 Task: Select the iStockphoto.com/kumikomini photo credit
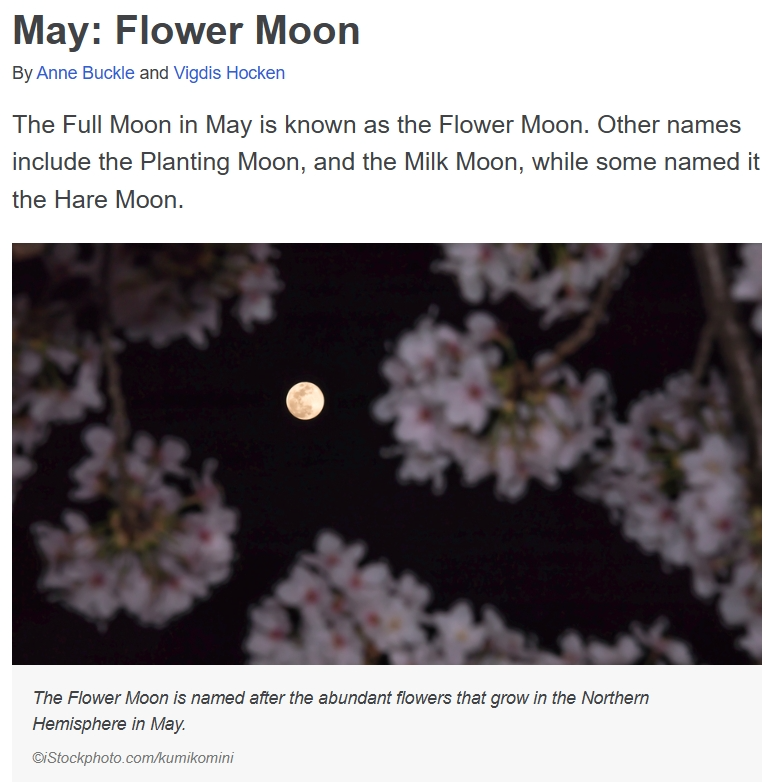(x=133, y=758)
